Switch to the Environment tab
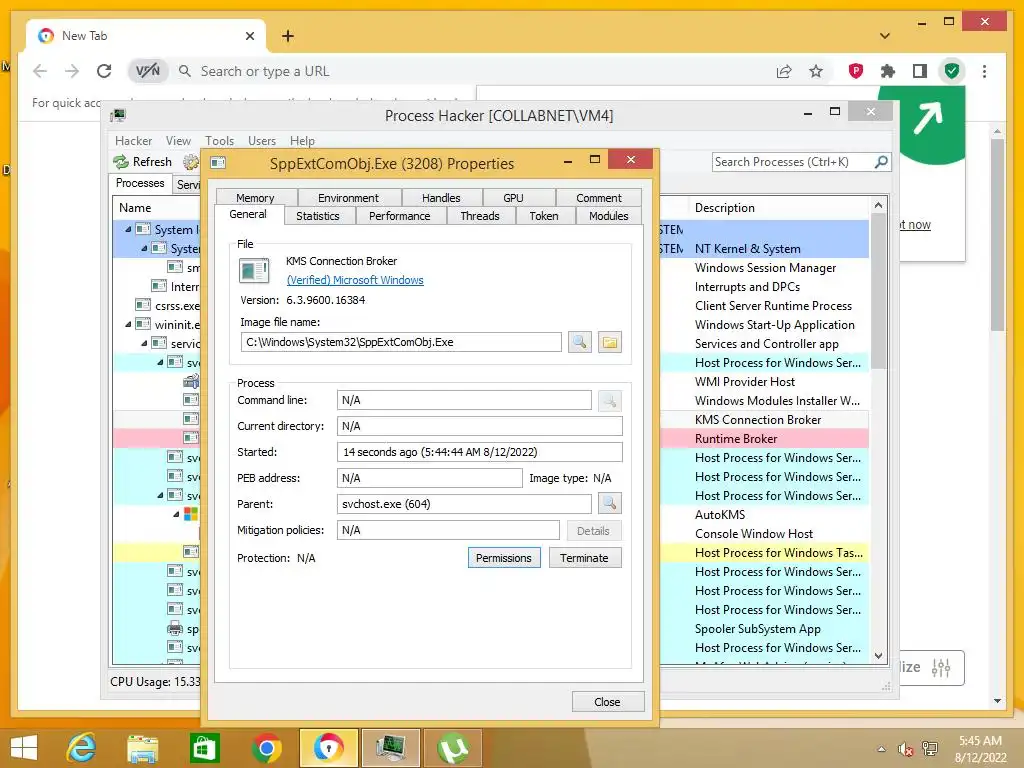The width and height of the screenshot is (1024, 768). (348, 198)
